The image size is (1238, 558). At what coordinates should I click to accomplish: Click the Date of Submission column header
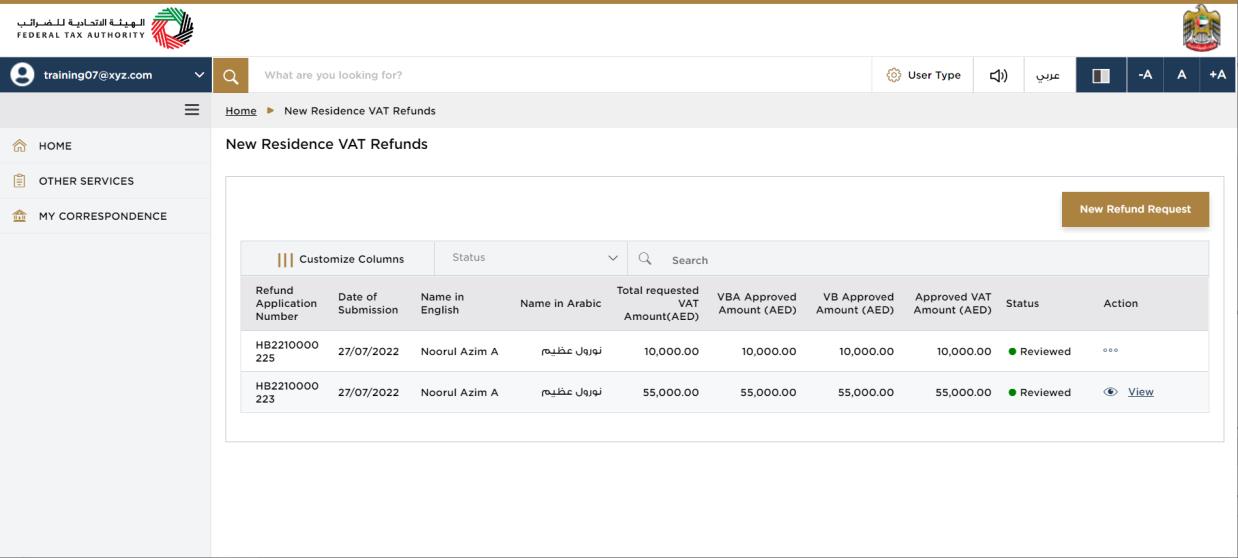368,303
